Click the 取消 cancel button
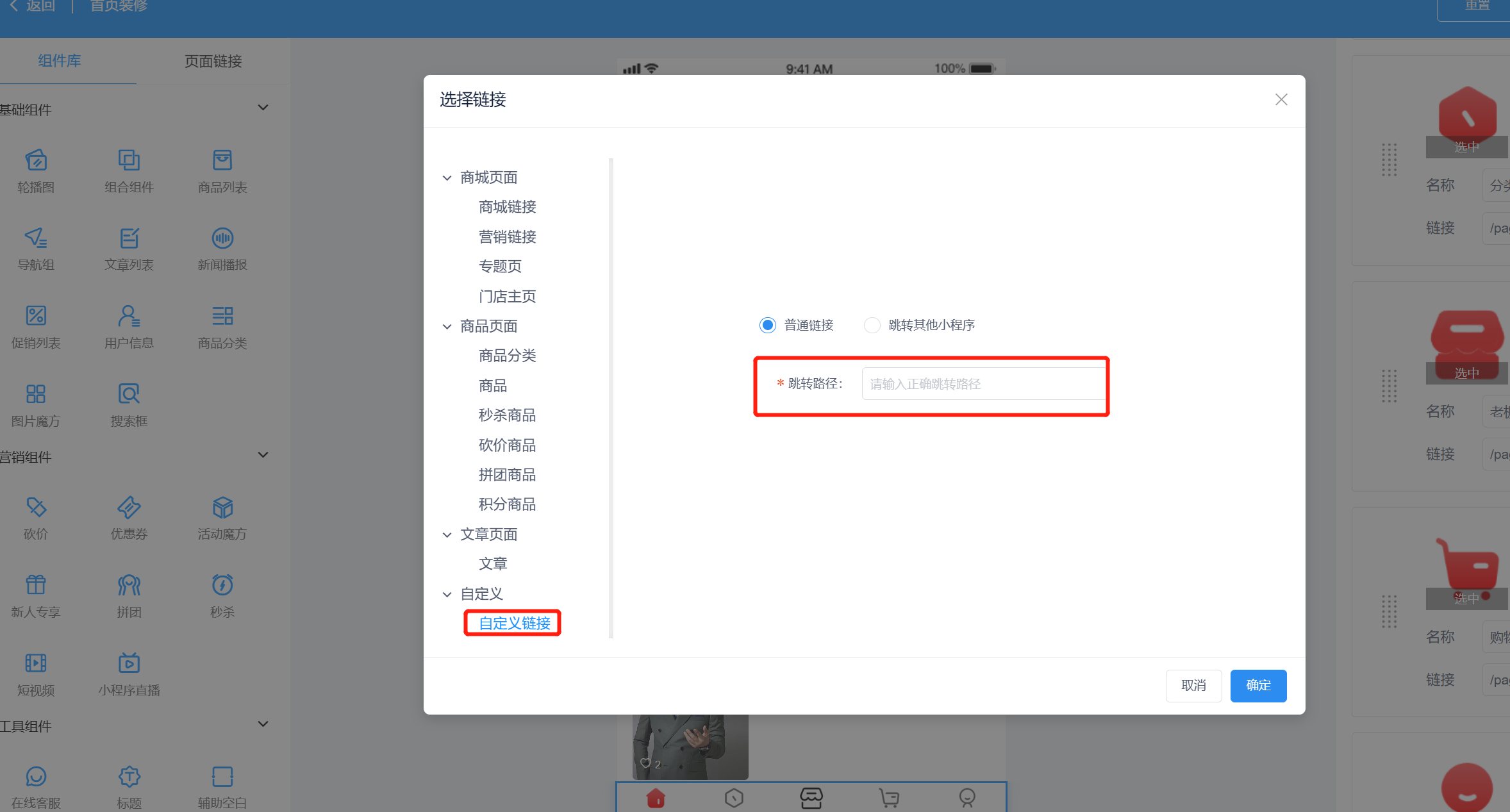 pos(1193,685)
